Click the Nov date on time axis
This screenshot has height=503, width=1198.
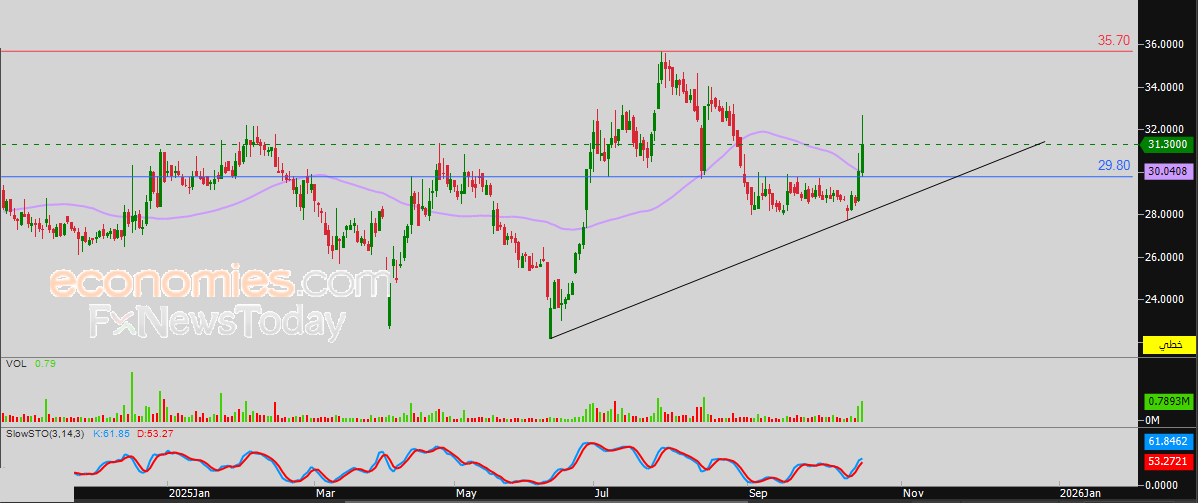pos(911,493)
